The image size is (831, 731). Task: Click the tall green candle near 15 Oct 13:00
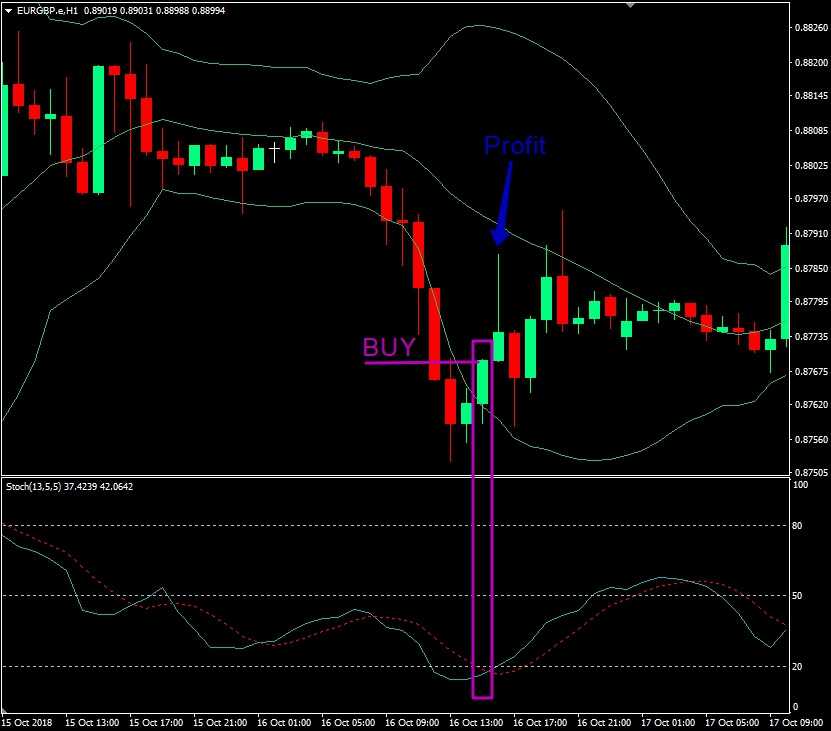click(98, 129)
